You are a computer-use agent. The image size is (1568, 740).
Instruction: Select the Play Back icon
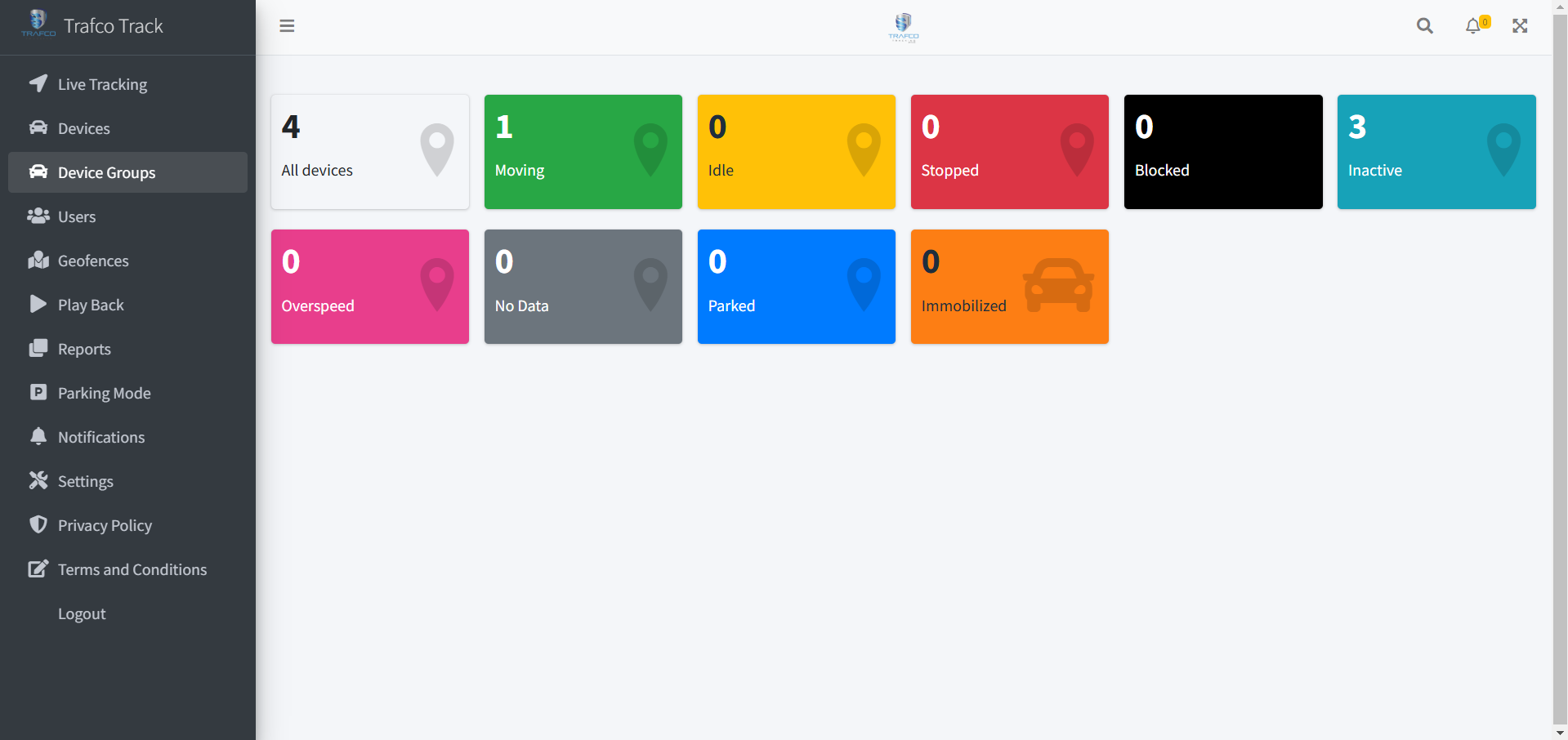coord(38,304)
